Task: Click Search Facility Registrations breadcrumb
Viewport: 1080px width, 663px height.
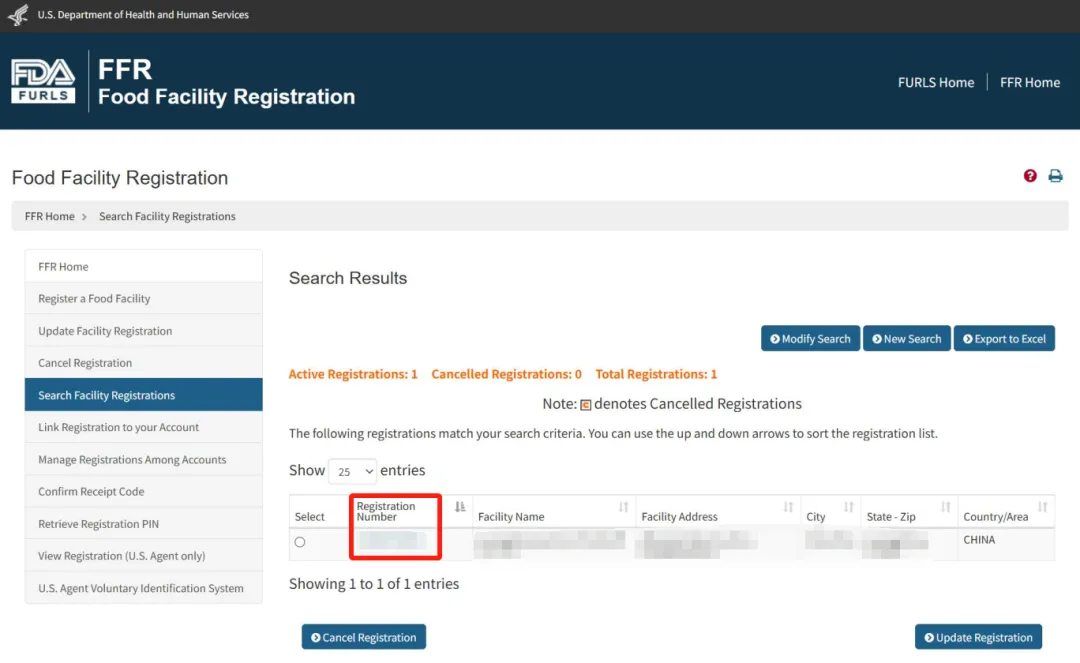Action: [167, 216]
